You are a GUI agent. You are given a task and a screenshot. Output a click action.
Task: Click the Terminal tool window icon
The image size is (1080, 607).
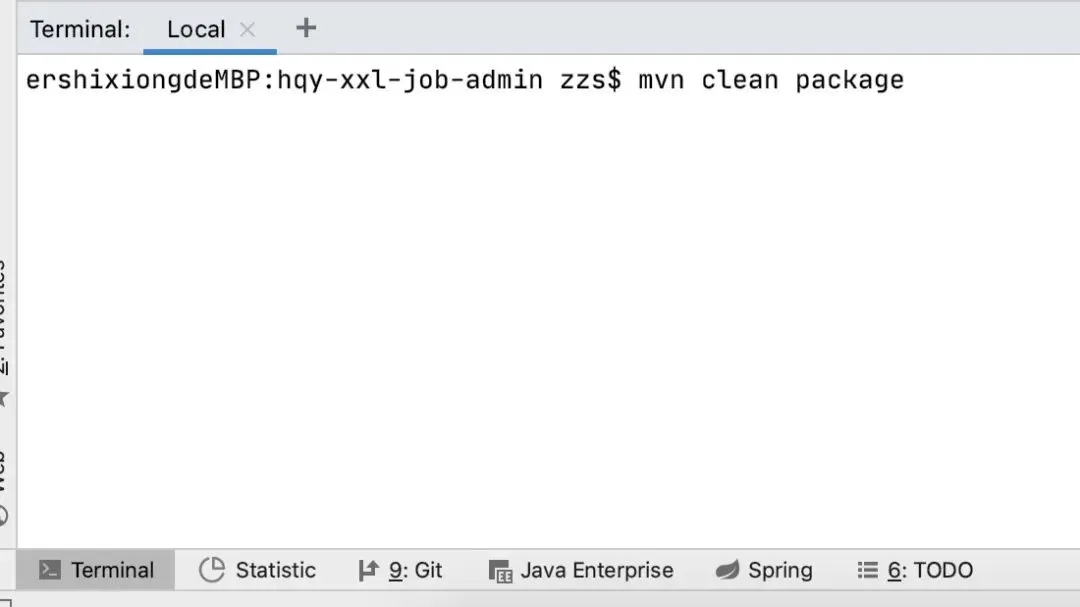click(50, 570)
